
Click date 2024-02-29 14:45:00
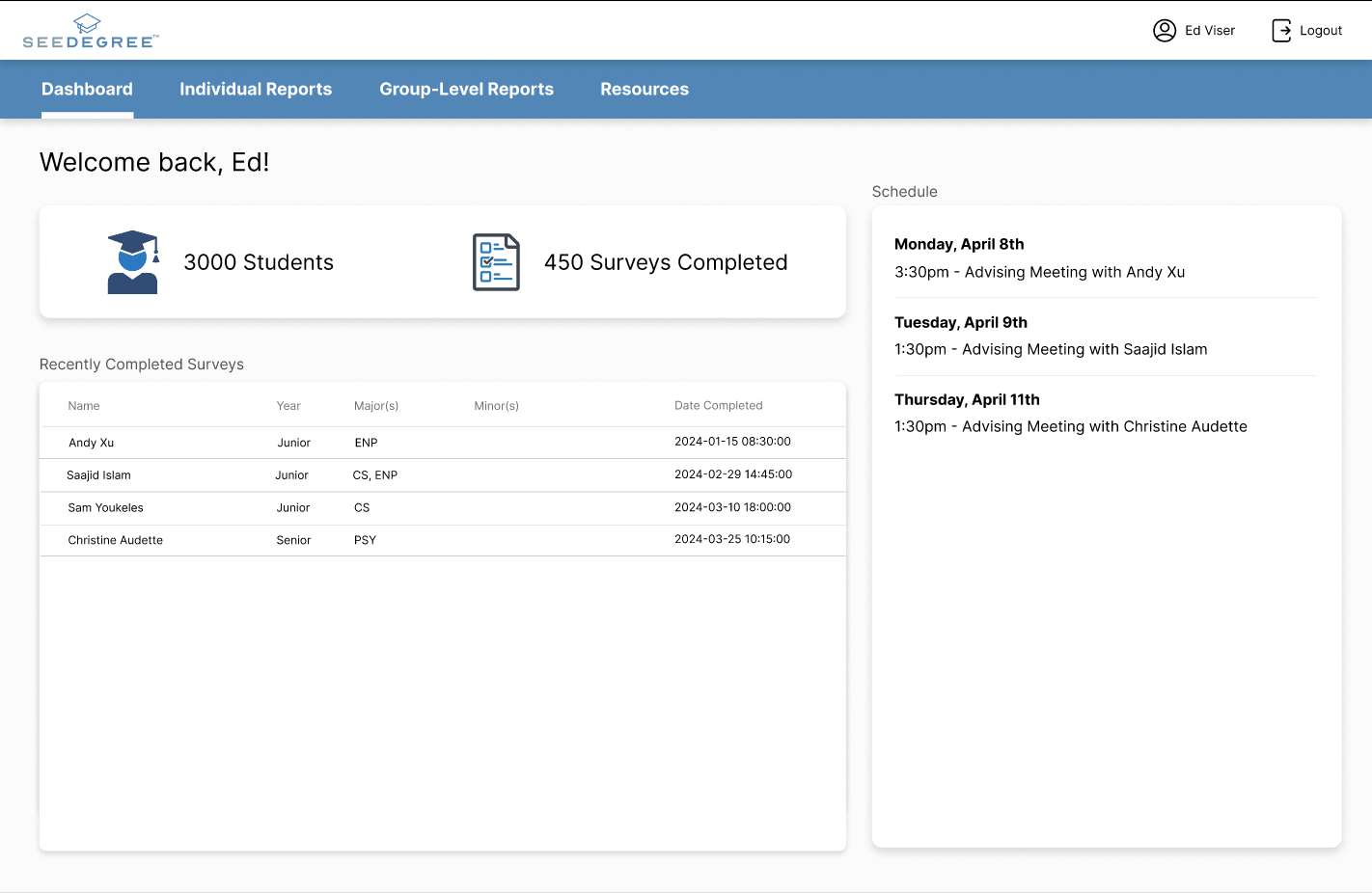(x=733, y=474)
